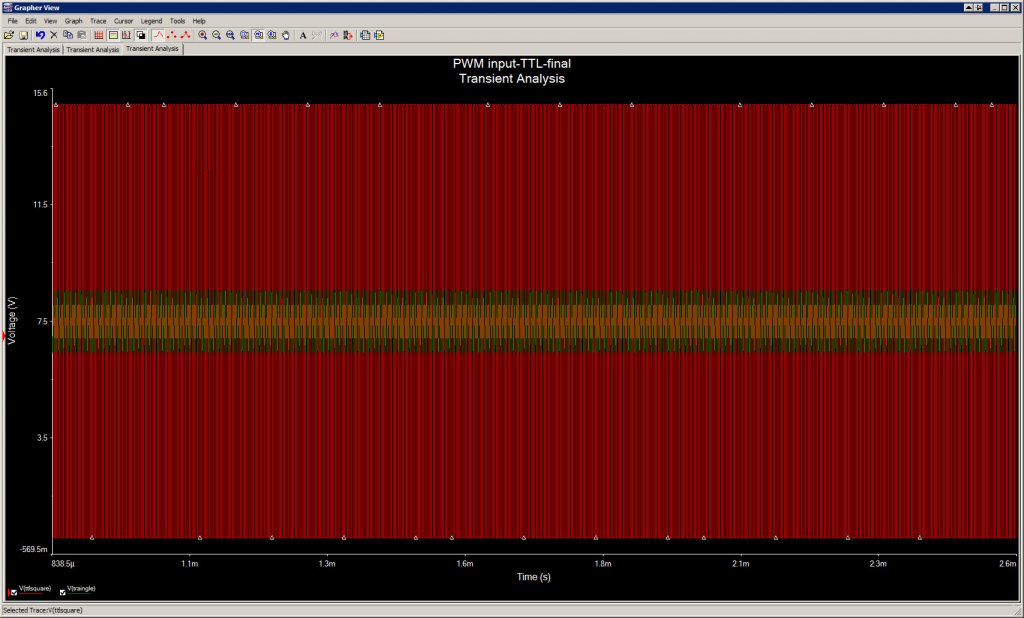Toggle the red Show Grid icon
Screen dimensions: 1024x618
[99, 35]
